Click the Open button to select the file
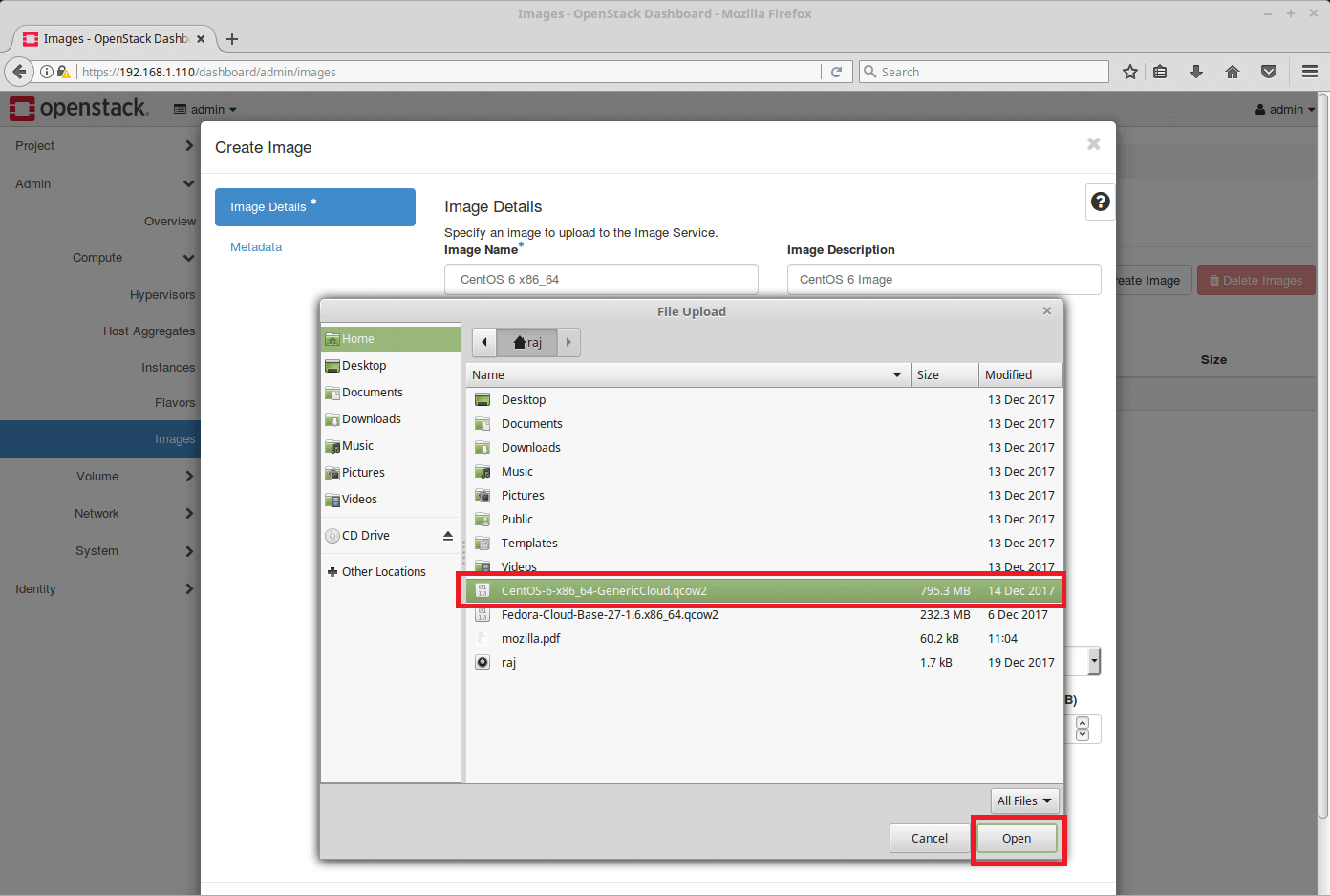Viewport: 1330px width, 896px height. tap(1017, 838)
